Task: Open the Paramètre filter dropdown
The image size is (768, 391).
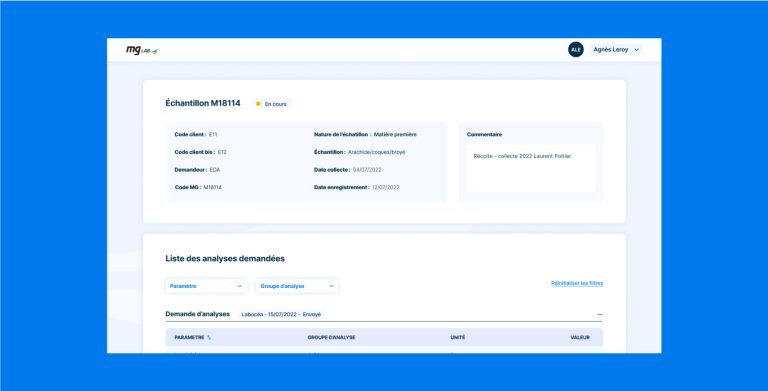Action: point(206,286)
